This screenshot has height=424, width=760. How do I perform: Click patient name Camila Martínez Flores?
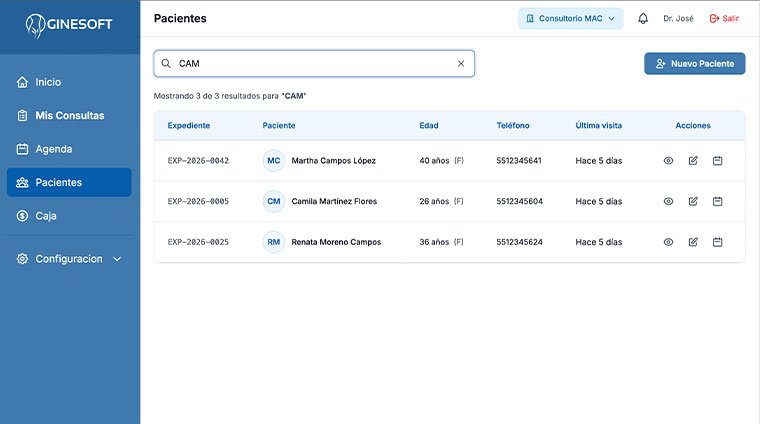coord(334,202)
